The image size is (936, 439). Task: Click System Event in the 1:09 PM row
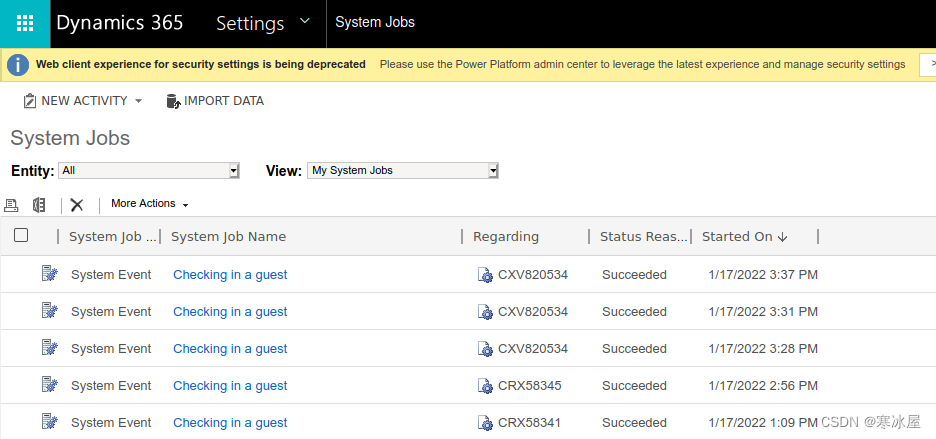(111, 423)
